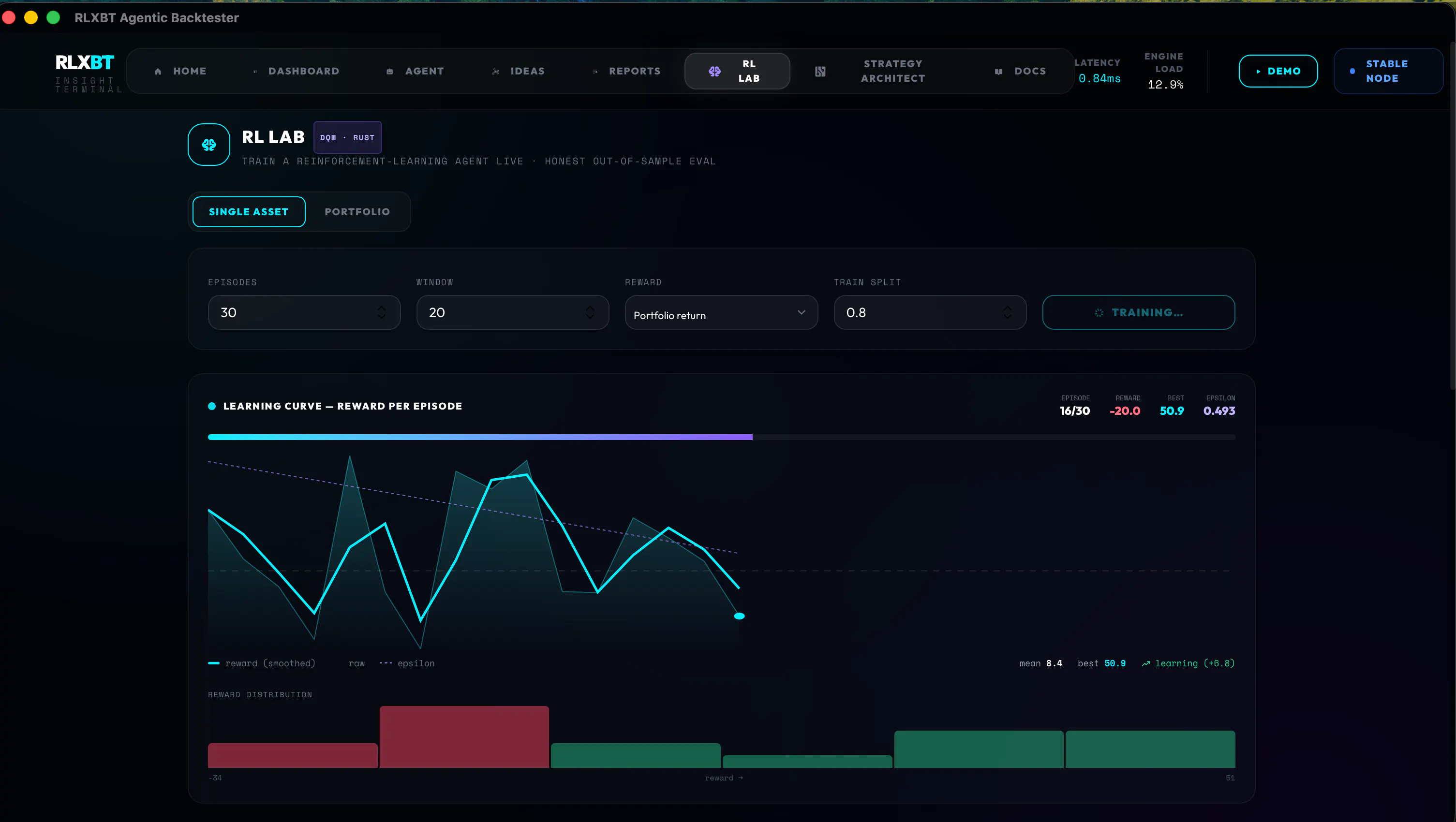Click the Home icon in navigation

point(158,71)
